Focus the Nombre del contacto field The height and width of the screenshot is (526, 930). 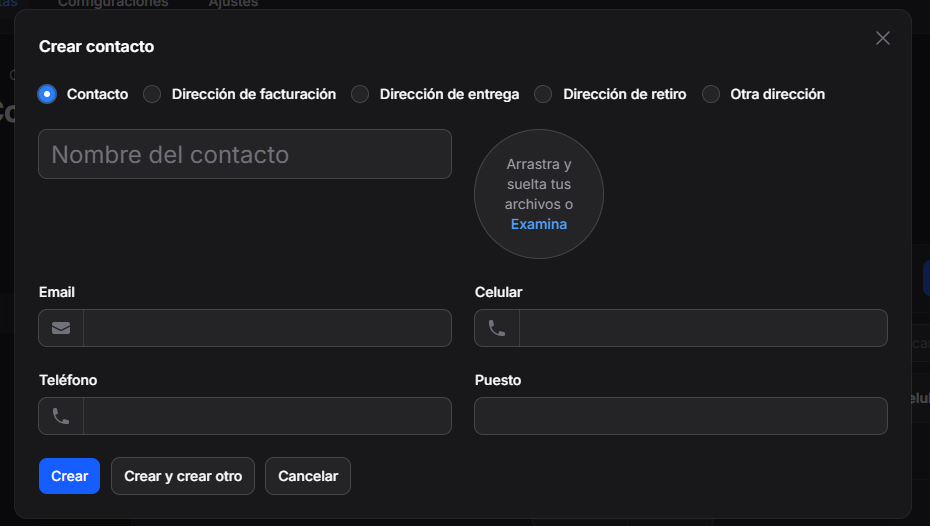pyautogui.click(x=245, y=154)
